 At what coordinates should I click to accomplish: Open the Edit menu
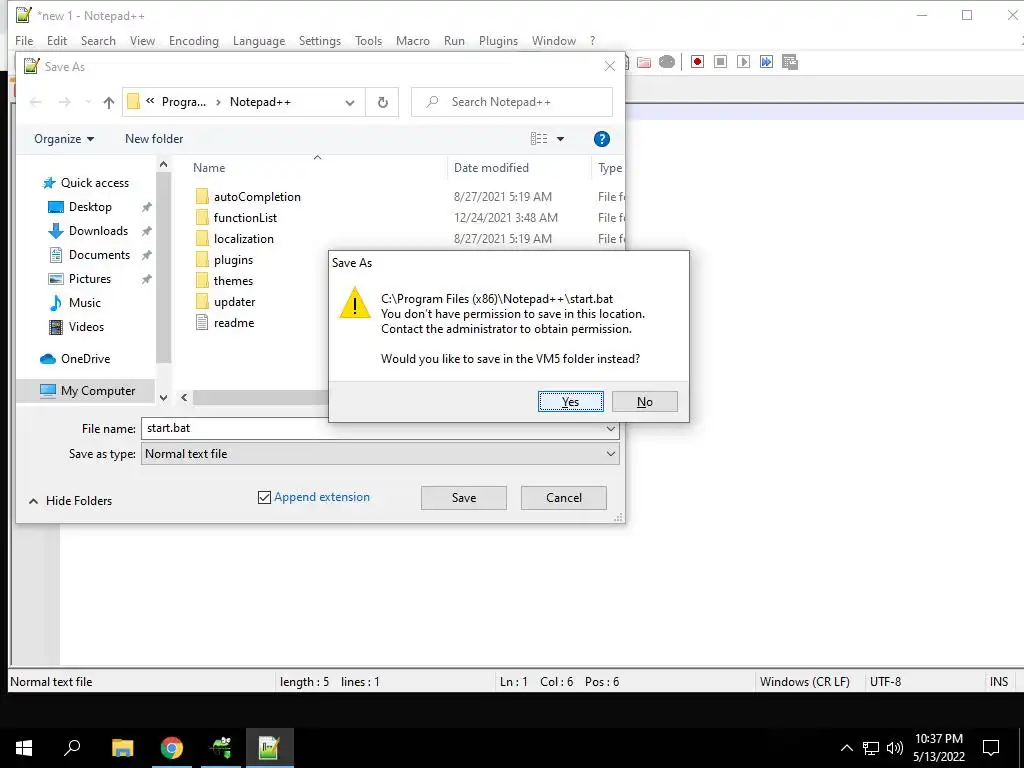click(57, 40)
